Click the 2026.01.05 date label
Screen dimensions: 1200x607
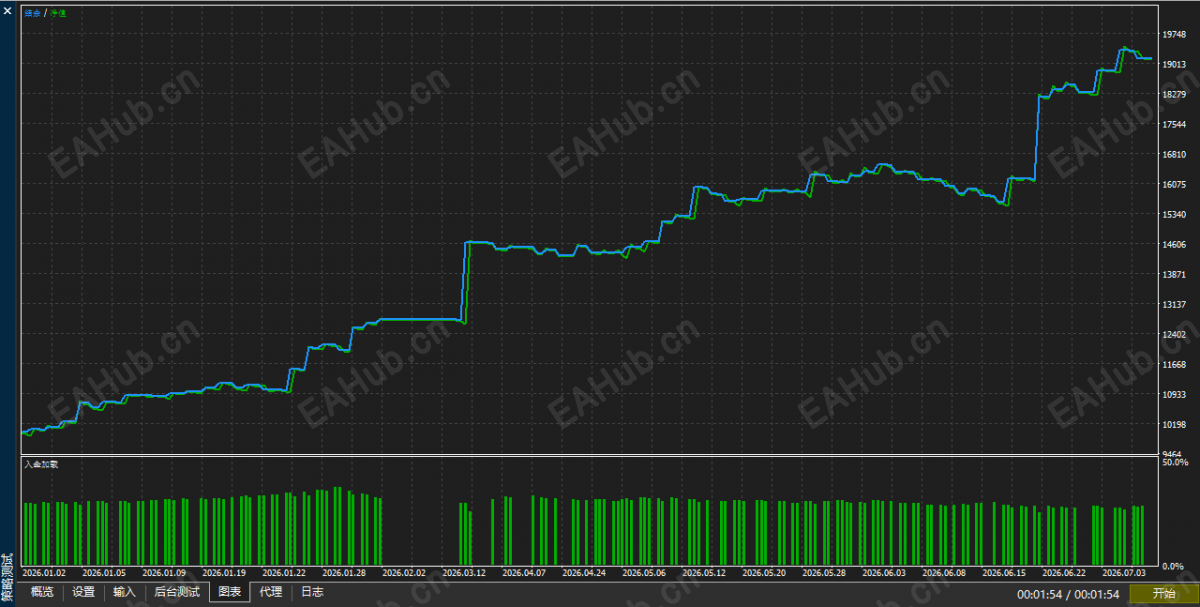click(104, 573)
